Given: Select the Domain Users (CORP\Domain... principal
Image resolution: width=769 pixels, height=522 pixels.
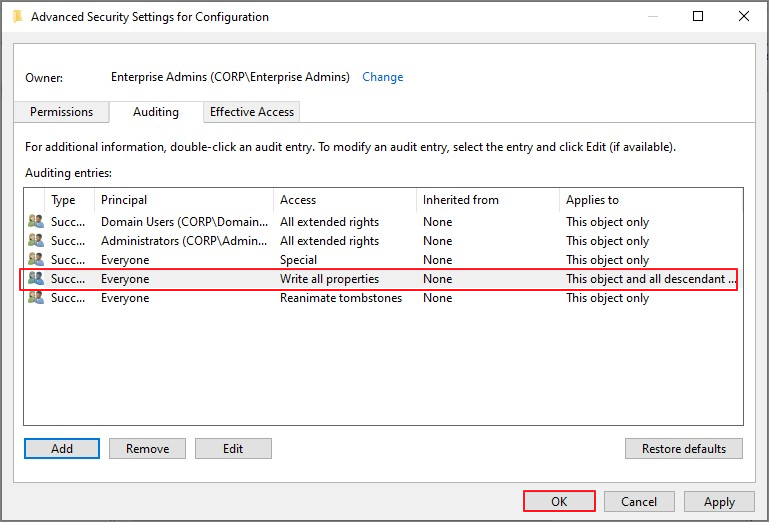Looking at the screenshot, I should pos(184,222).
